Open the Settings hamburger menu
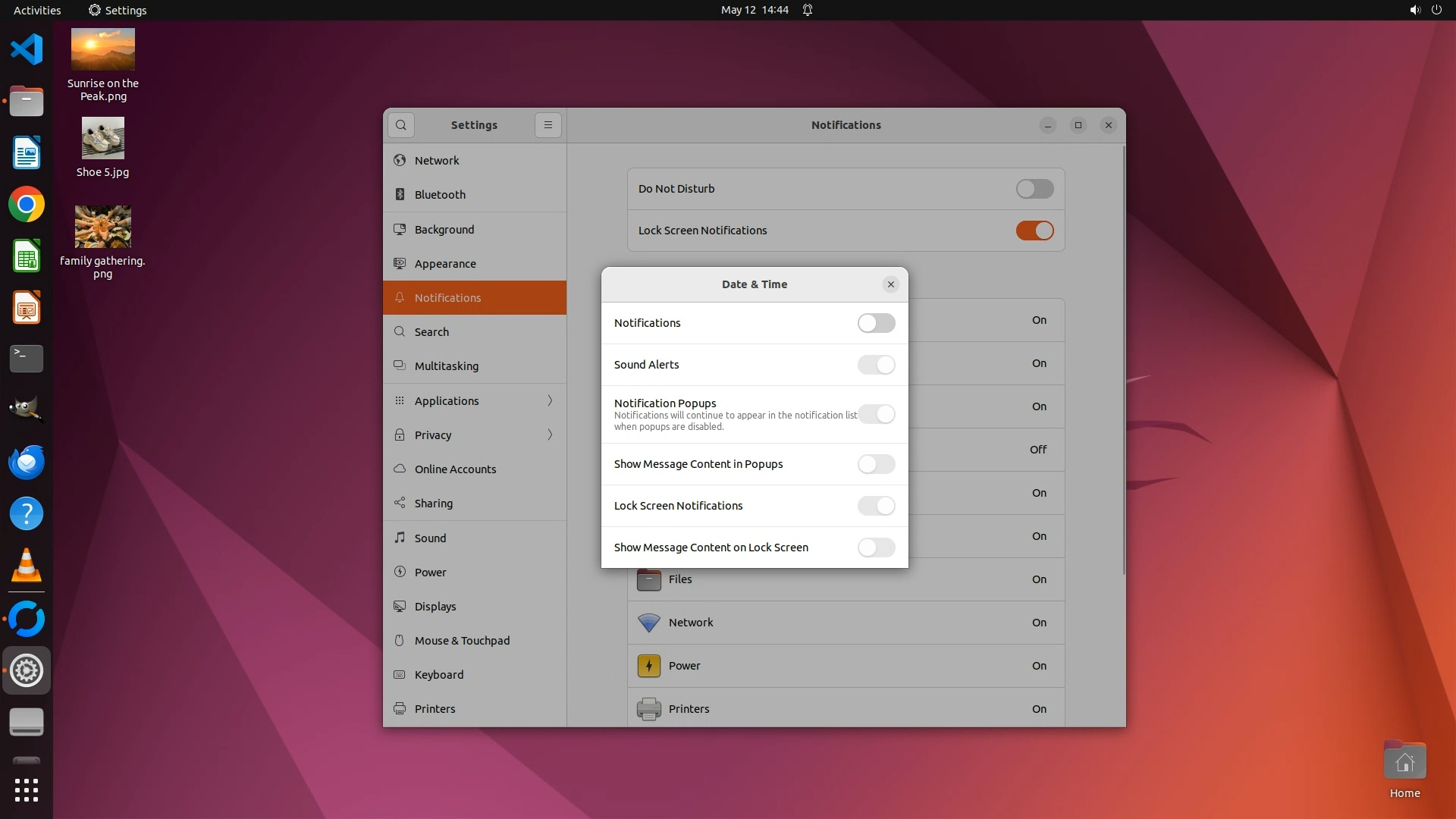The image size is (1456, 819). pyautogui.click(x=548, y=125)
